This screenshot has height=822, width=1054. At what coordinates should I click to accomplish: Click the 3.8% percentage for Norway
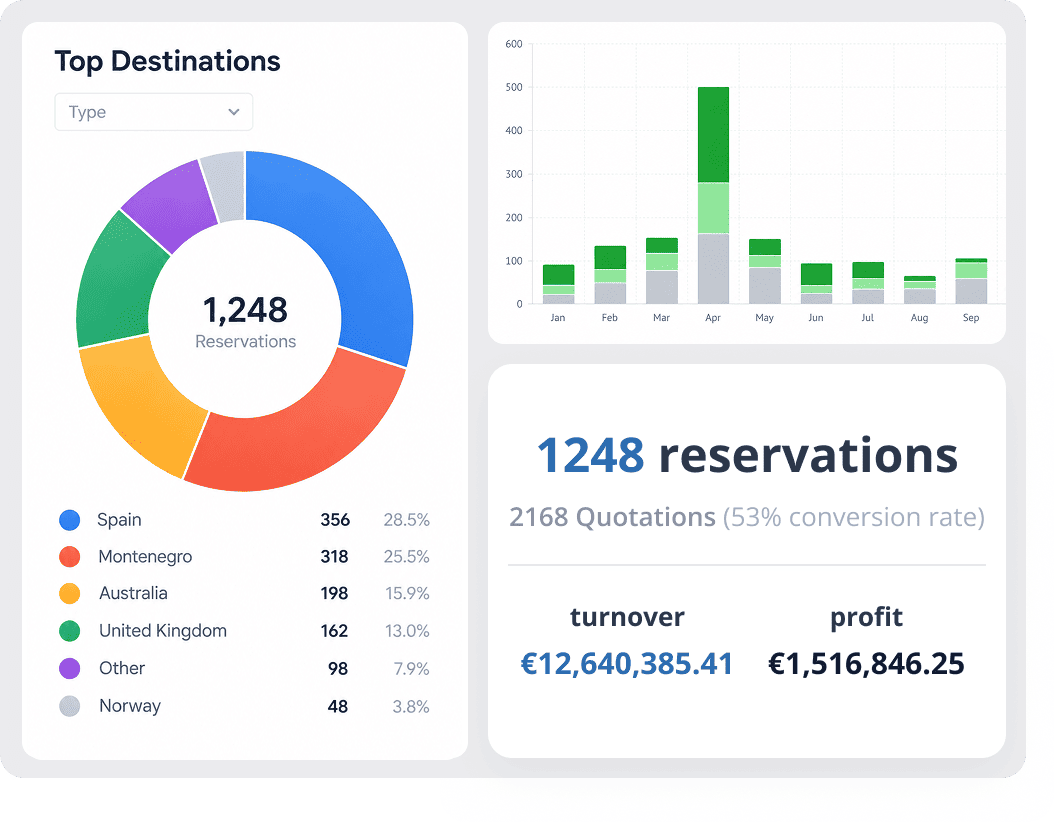click(411, 706)
